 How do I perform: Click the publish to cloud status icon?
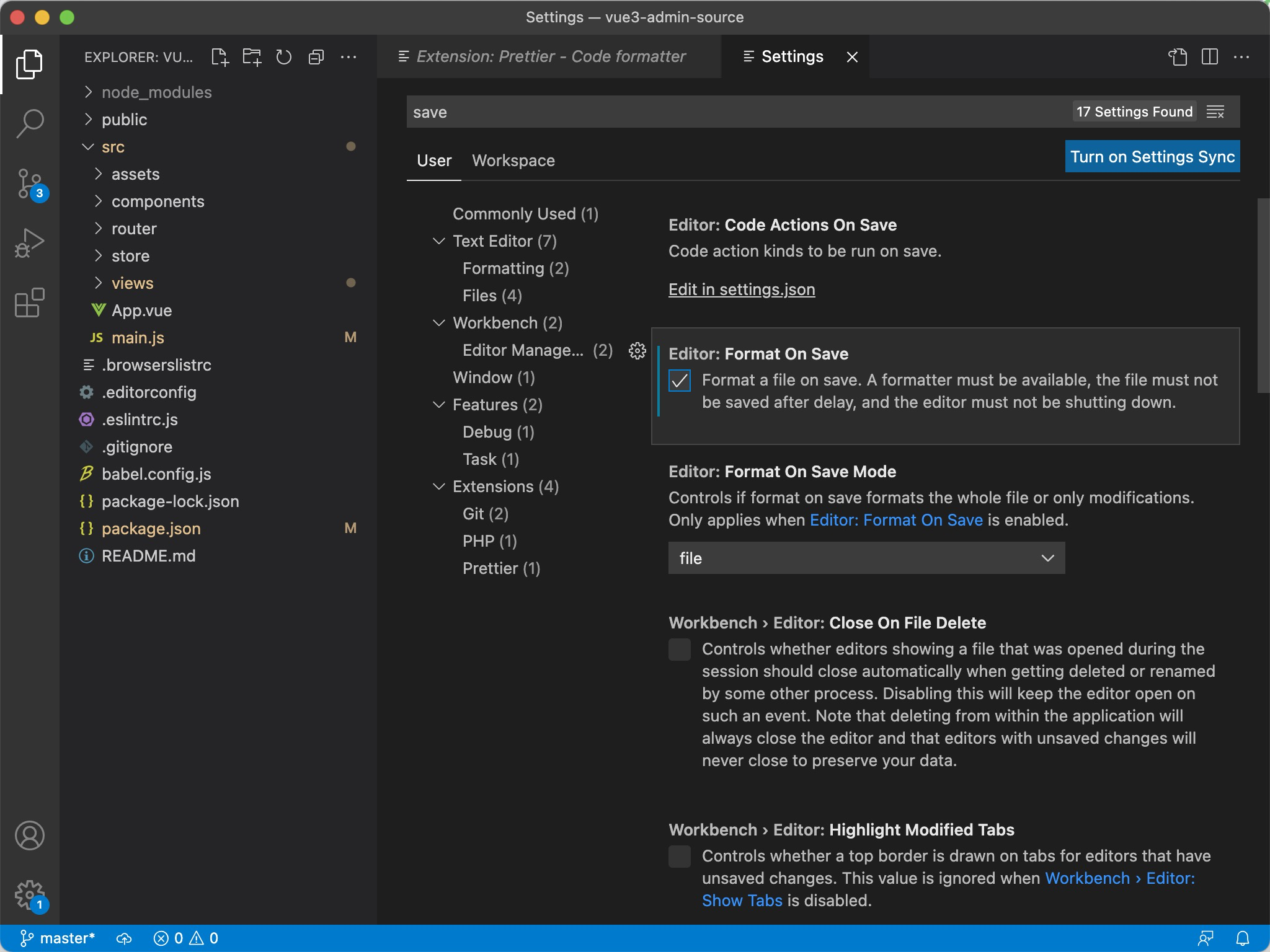click(x=125, y=938)
